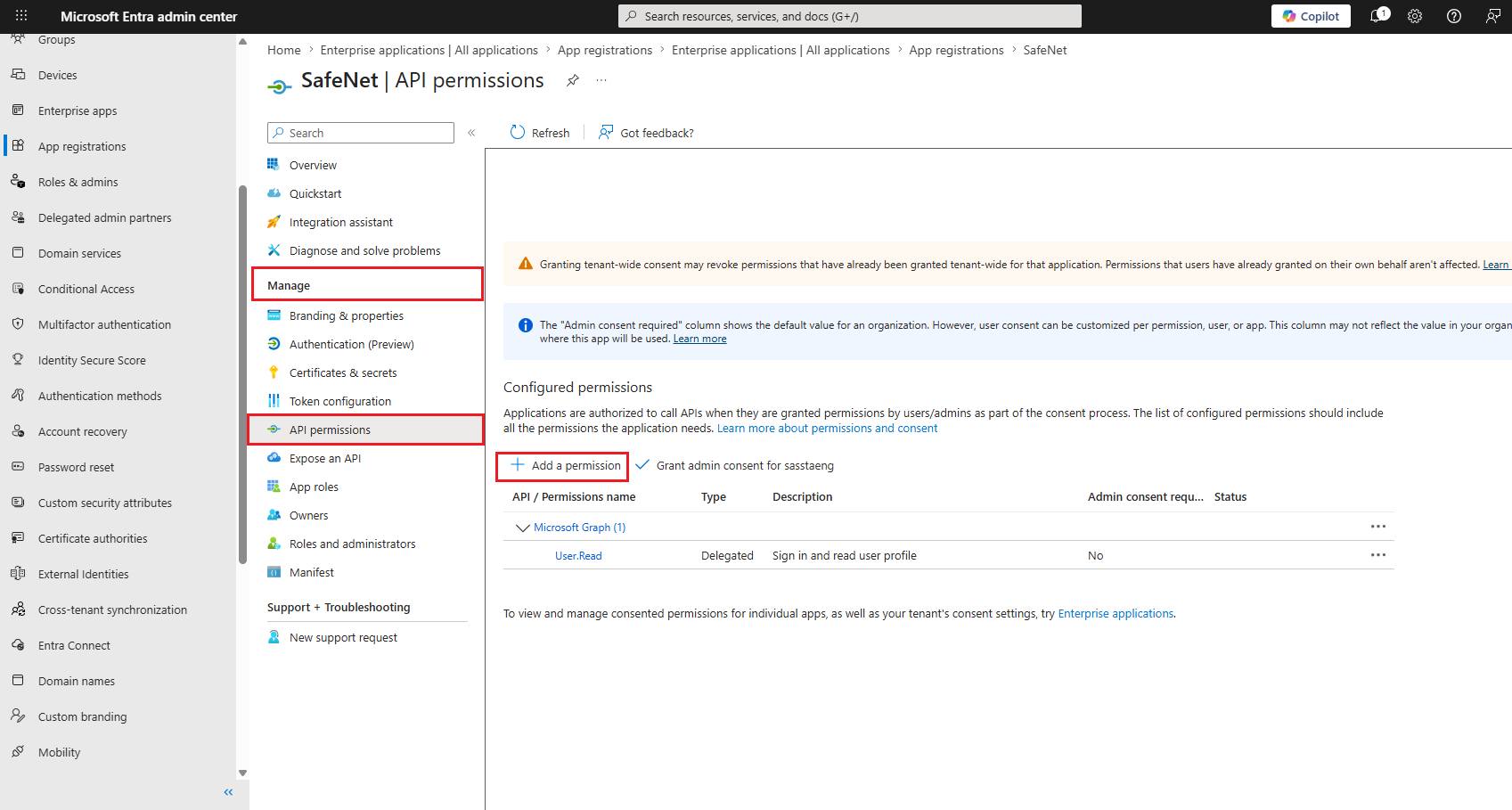Open ellipsis menu for Microsoft Graph row
The width and height of the screenshot is (1512, 810).
pos(1378,527)
